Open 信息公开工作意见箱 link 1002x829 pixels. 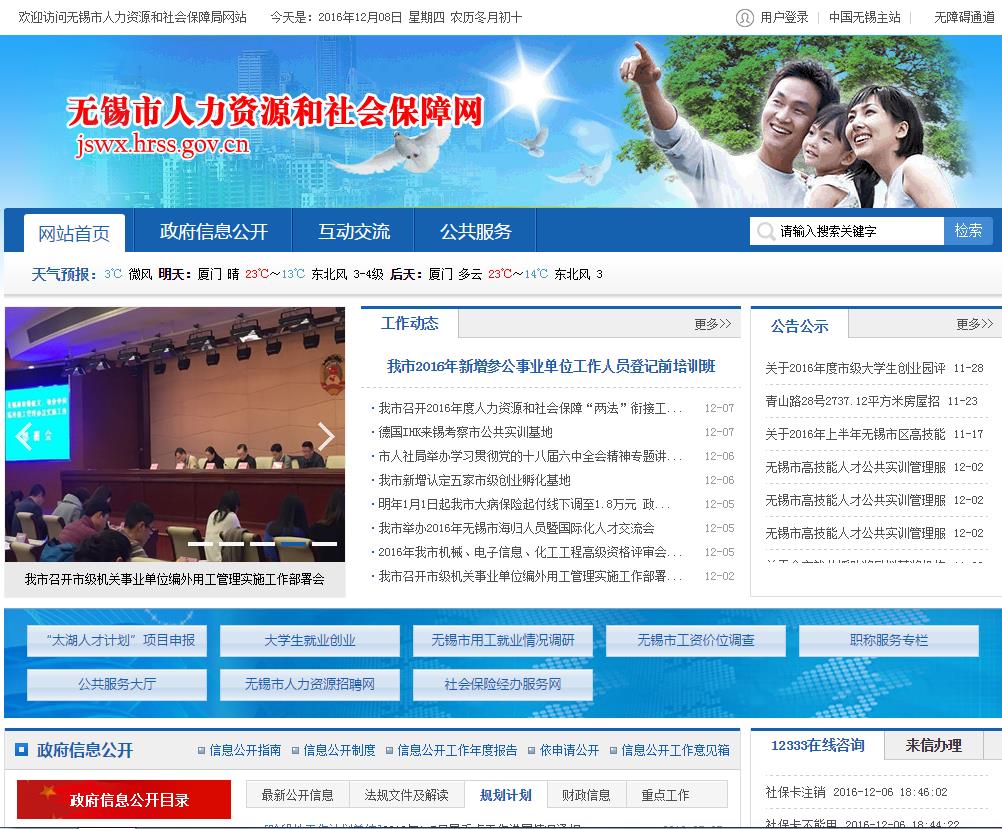[x=675, y=750]
